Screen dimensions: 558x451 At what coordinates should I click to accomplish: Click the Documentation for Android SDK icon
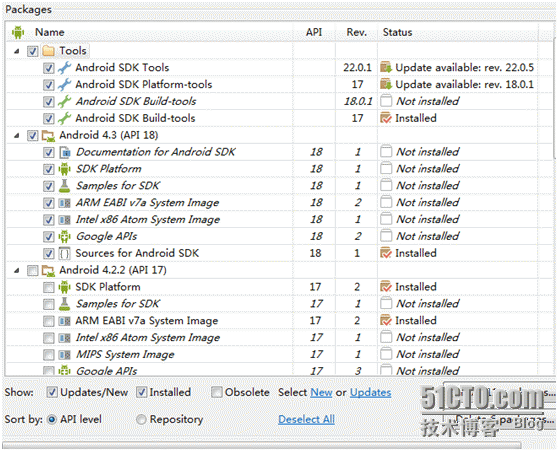pyautogui.click(x=64, y=152)
